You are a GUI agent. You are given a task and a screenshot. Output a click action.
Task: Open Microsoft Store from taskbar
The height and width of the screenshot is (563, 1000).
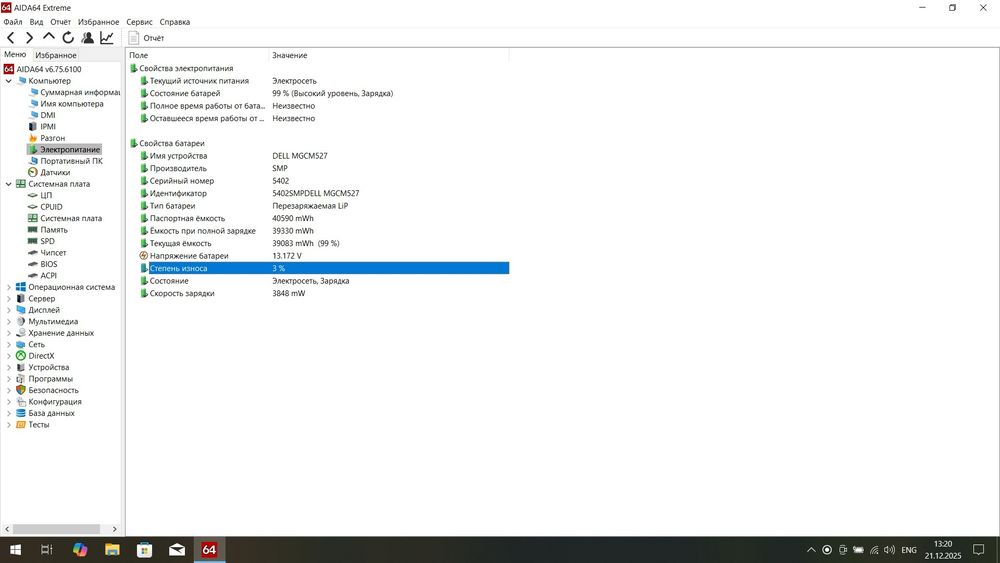[145, 550]
